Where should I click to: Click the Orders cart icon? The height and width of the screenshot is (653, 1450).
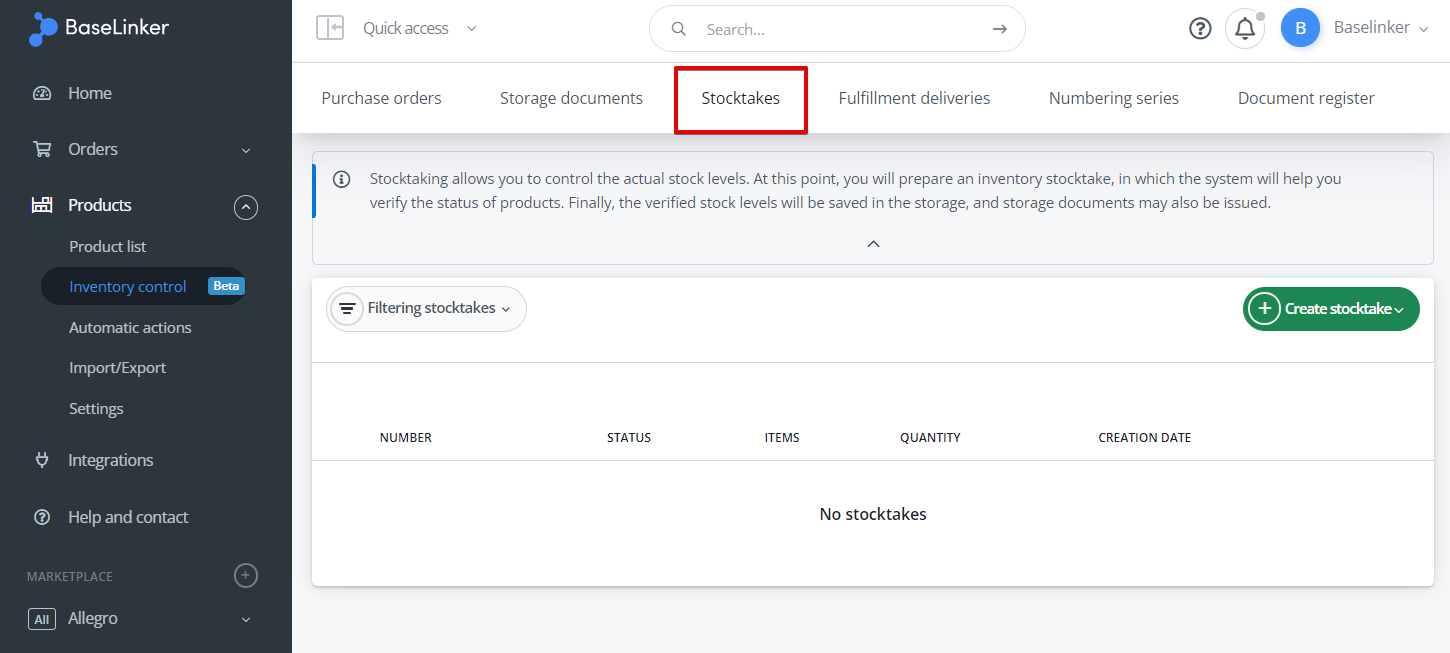tap(42, 149)
